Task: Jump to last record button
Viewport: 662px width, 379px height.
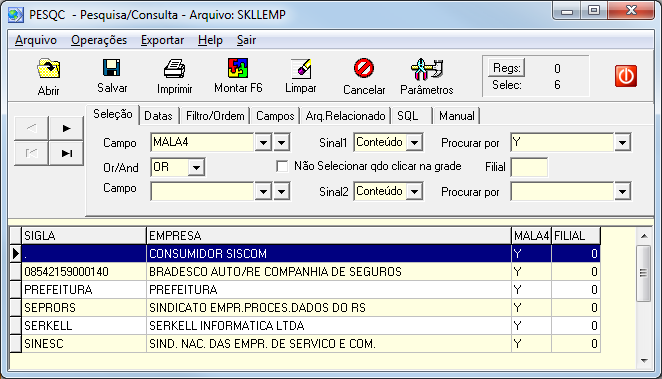Action: click(66, 153)
